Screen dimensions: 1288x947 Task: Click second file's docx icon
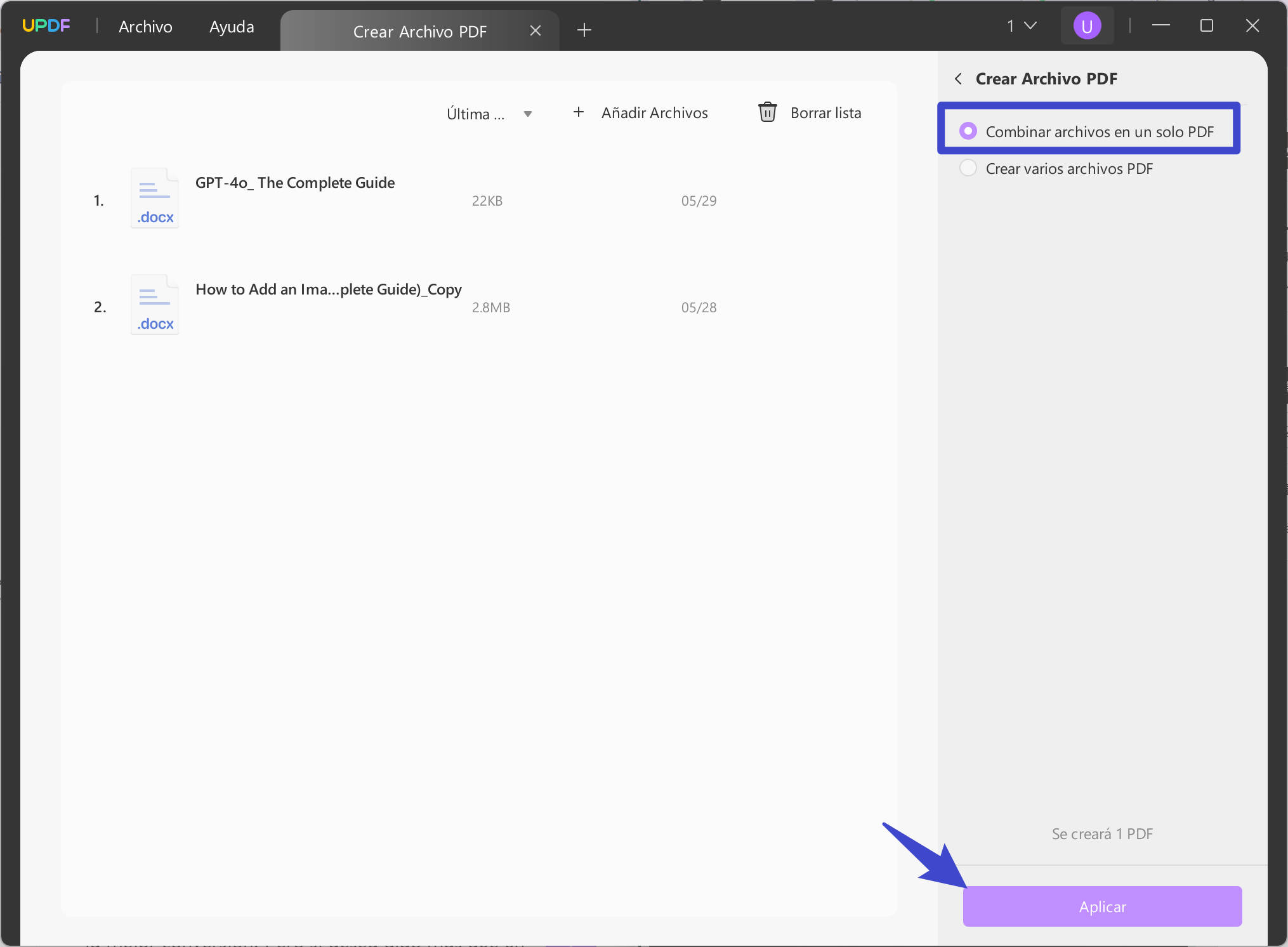(x=155, y=305)
